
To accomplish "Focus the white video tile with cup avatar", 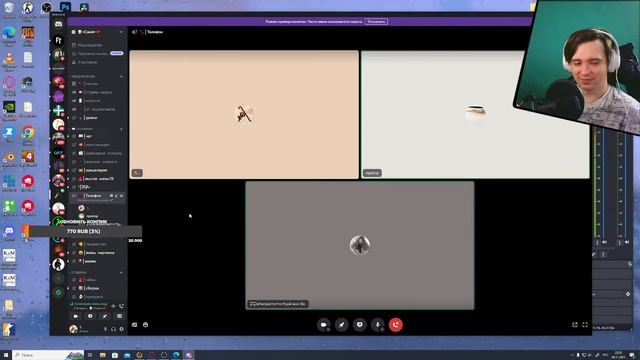I will point(475,114).
